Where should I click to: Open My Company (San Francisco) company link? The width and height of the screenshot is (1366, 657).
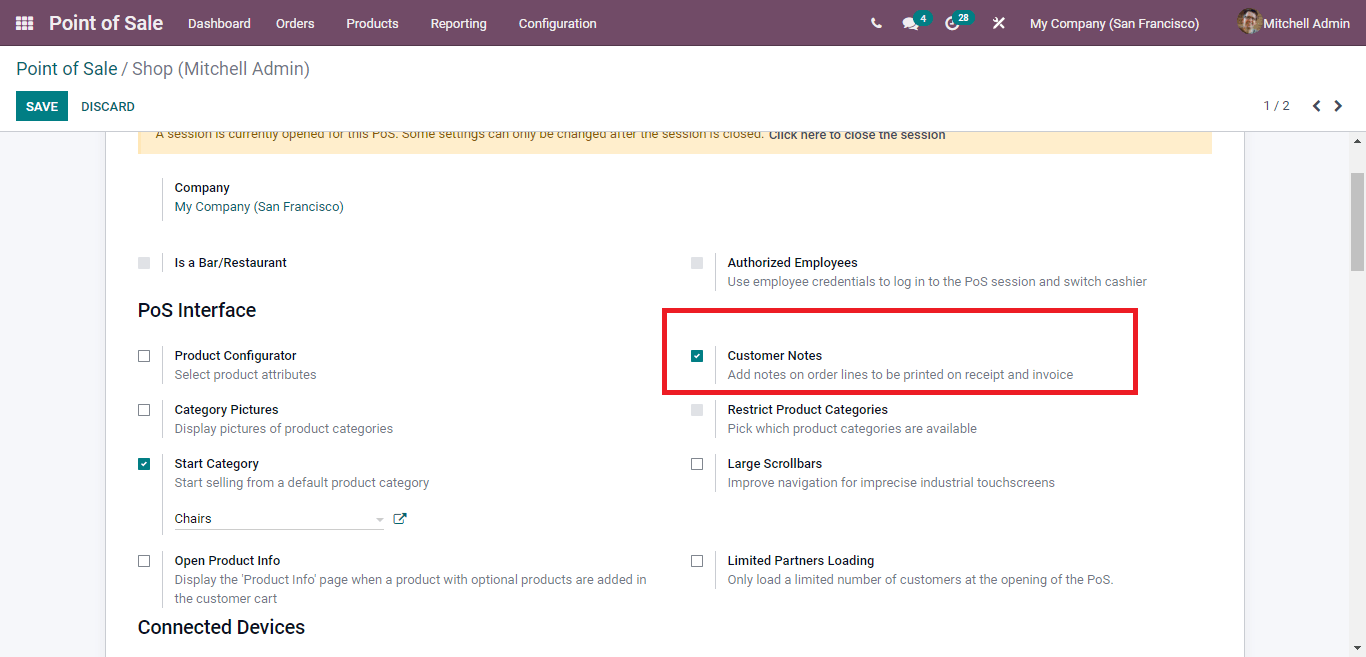click(259, 207)
